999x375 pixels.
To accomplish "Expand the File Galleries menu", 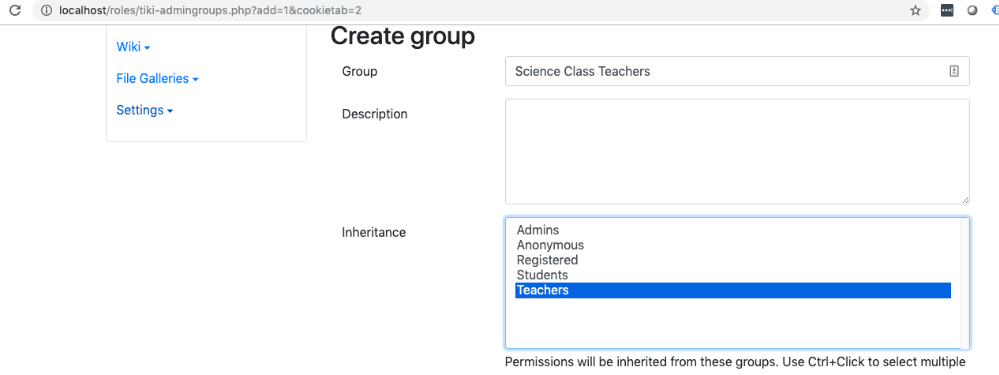I will 157,79.
